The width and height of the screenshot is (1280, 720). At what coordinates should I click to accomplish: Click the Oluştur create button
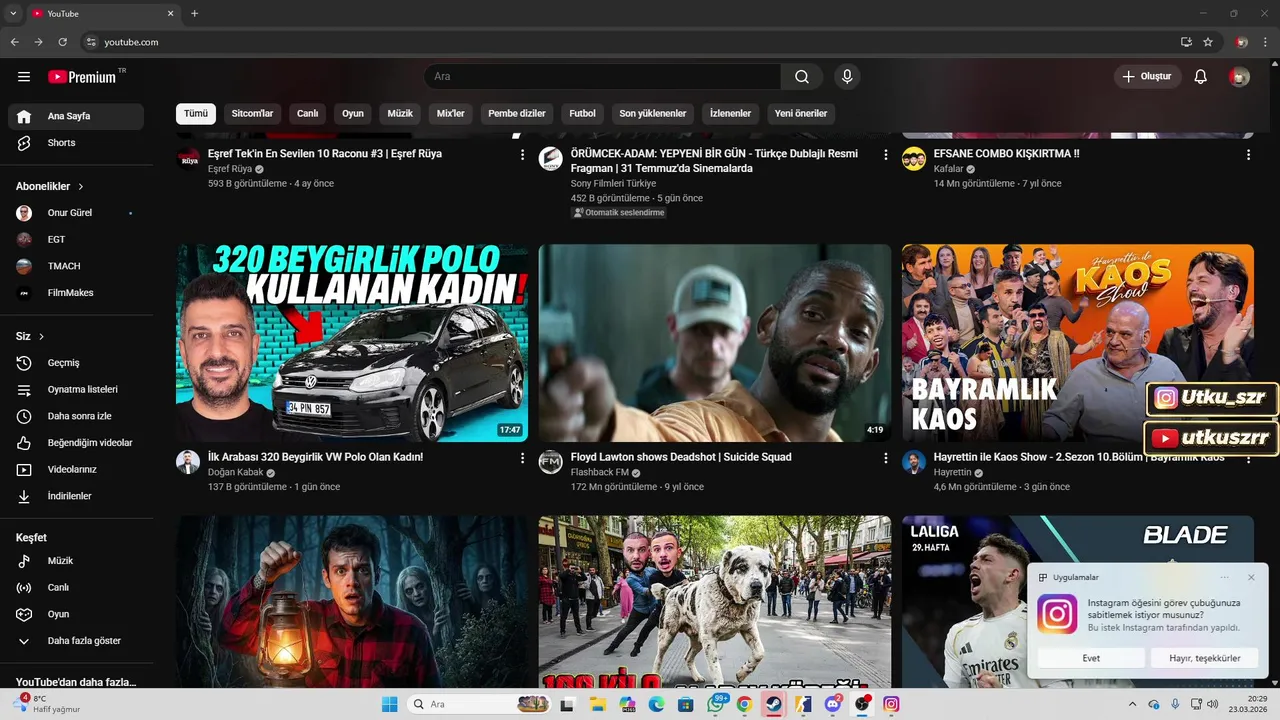[x=1147, y=77]
